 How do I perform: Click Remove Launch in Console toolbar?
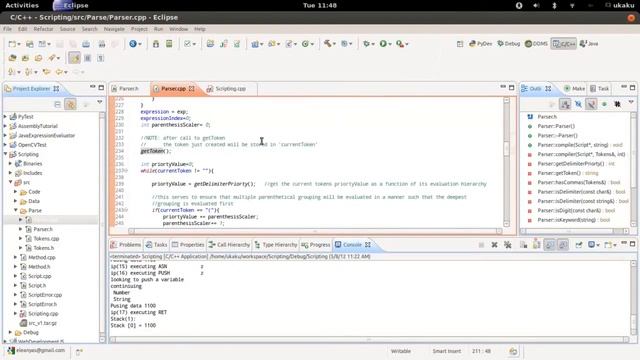tap(494, 244)
